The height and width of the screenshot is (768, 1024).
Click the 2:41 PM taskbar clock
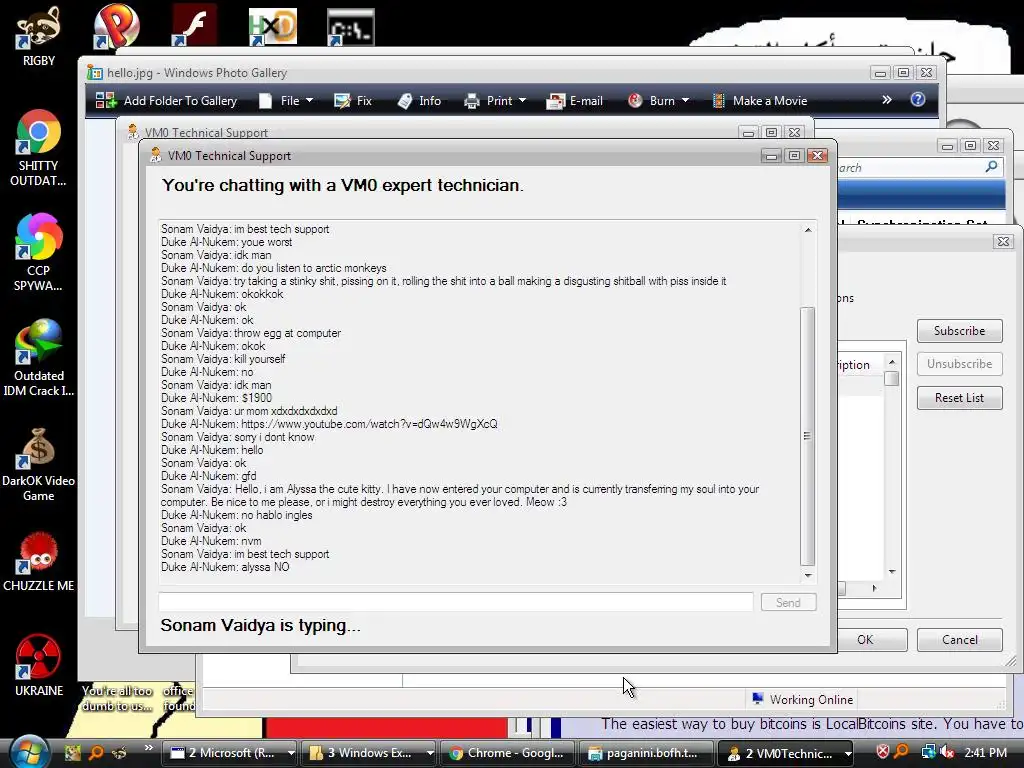[x=985, y=752]
